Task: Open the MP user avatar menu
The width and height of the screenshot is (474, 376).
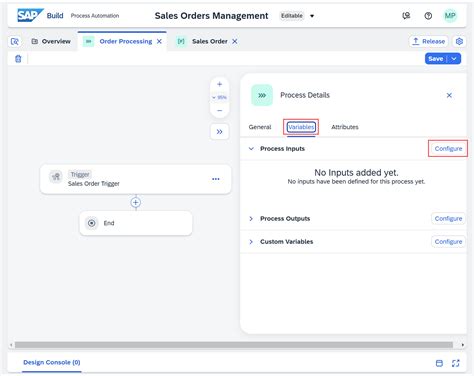Action: [x=450, y=16]
